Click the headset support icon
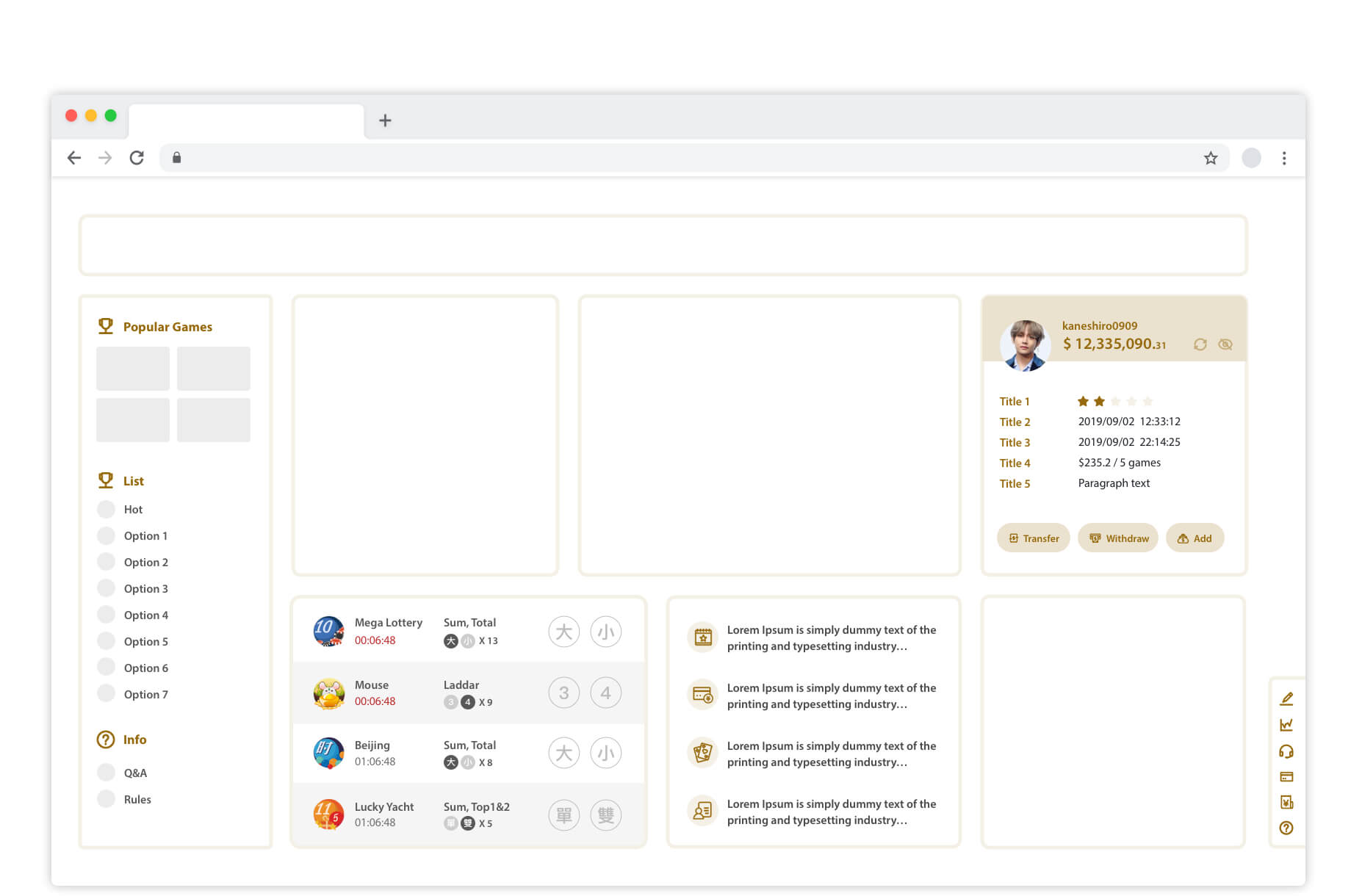This screenshot has height=896, width=1362. pos(1286,751)
